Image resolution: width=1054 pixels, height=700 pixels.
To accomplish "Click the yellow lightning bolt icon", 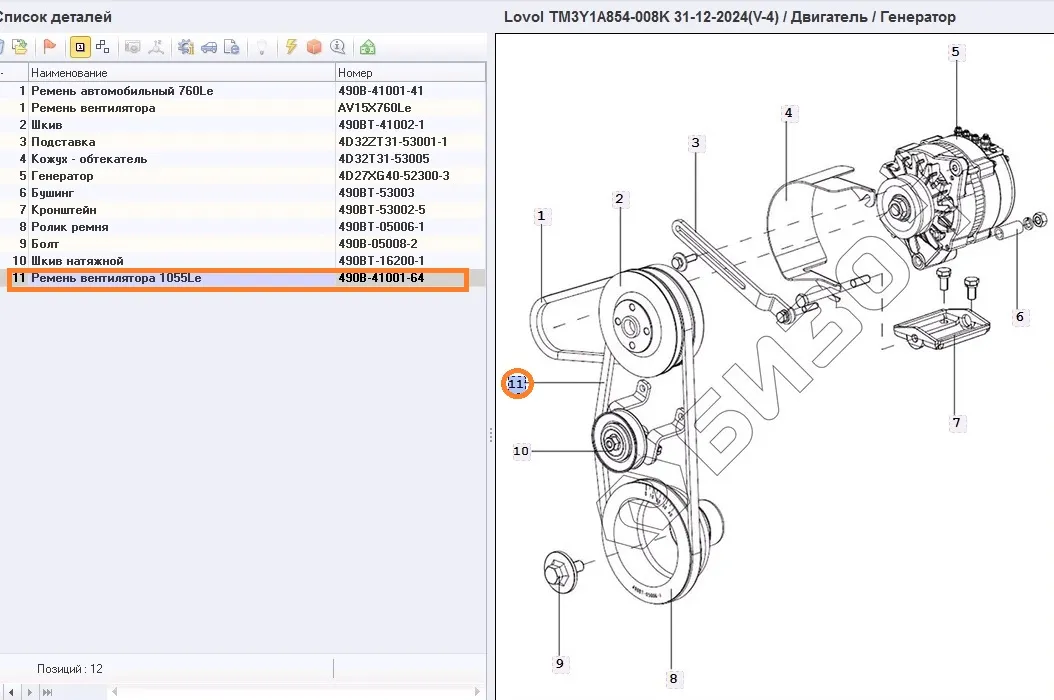I will 291,47.
